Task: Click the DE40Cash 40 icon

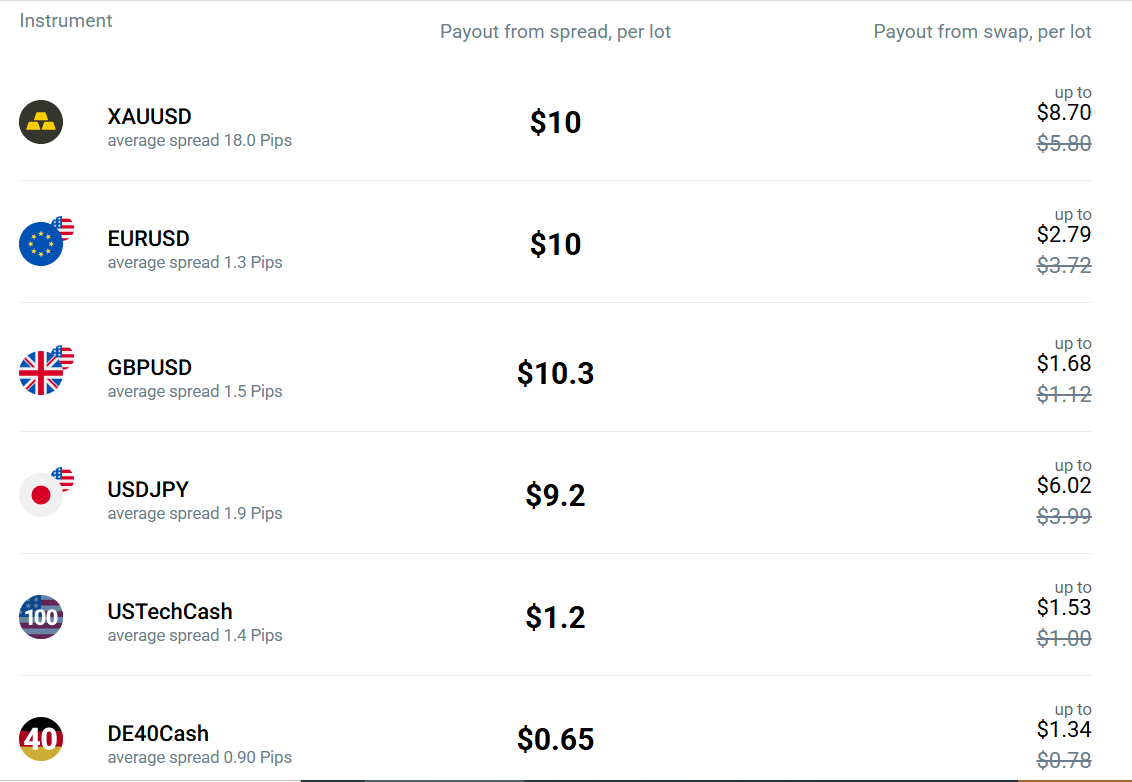Action: pos(41,739)
